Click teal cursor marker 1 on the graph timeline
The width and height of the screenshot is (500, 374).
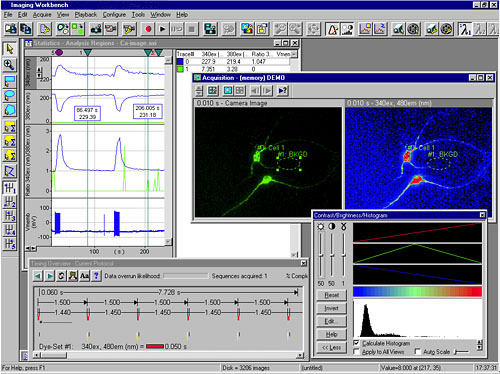(87, 53)
